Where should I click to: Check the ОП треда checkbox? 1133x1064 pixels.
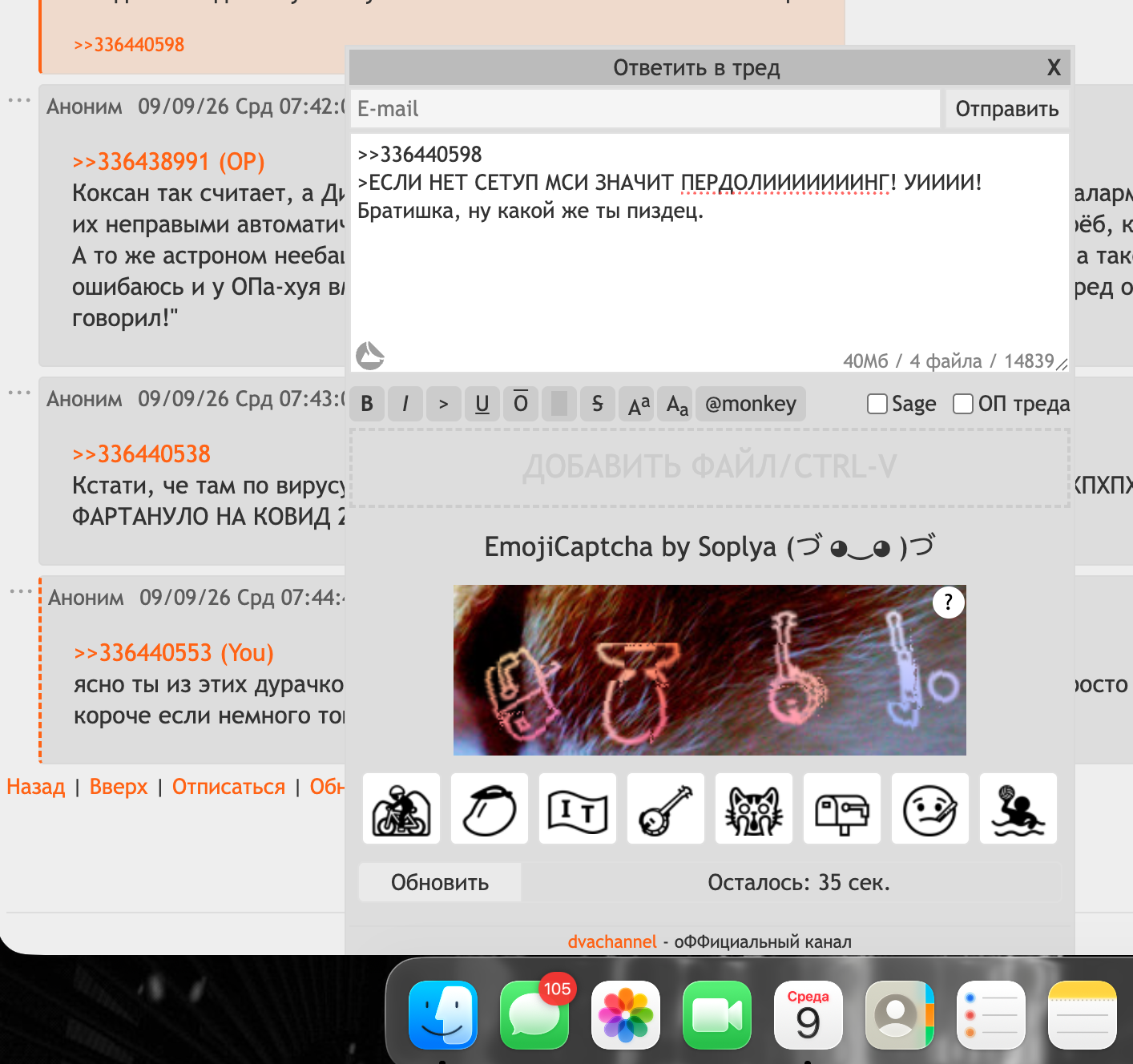pos(963,404)
